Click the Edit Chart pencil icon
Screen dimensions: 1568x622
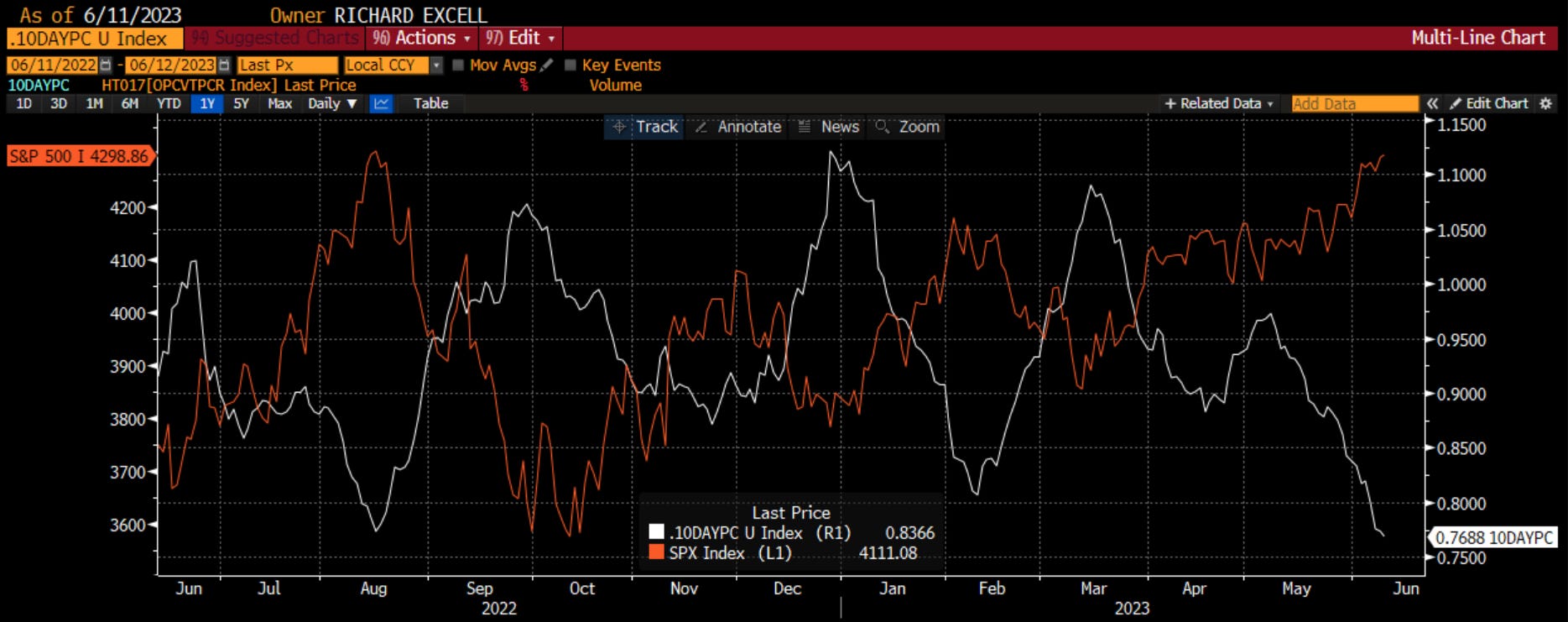(x=1456, y=103)
